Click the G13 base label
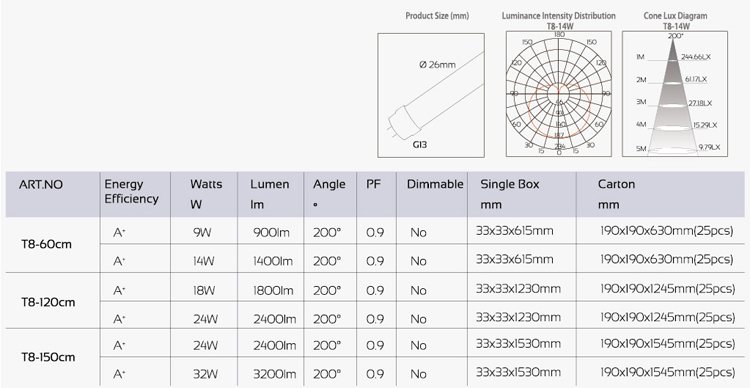Screen dimensions: 750x388 (419, 144)
